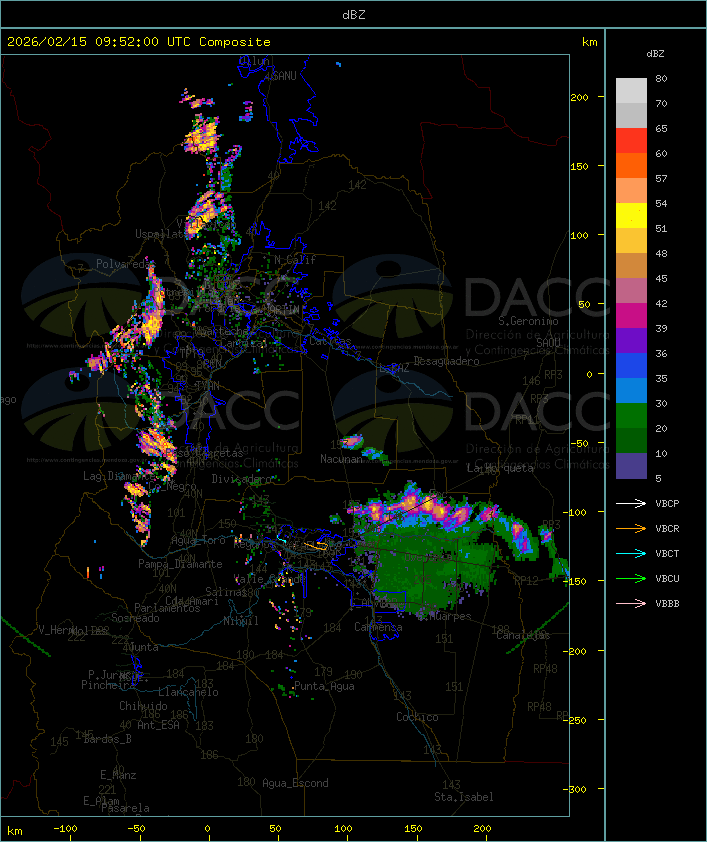Click the Nacunan map label

(x=341, y=459)
